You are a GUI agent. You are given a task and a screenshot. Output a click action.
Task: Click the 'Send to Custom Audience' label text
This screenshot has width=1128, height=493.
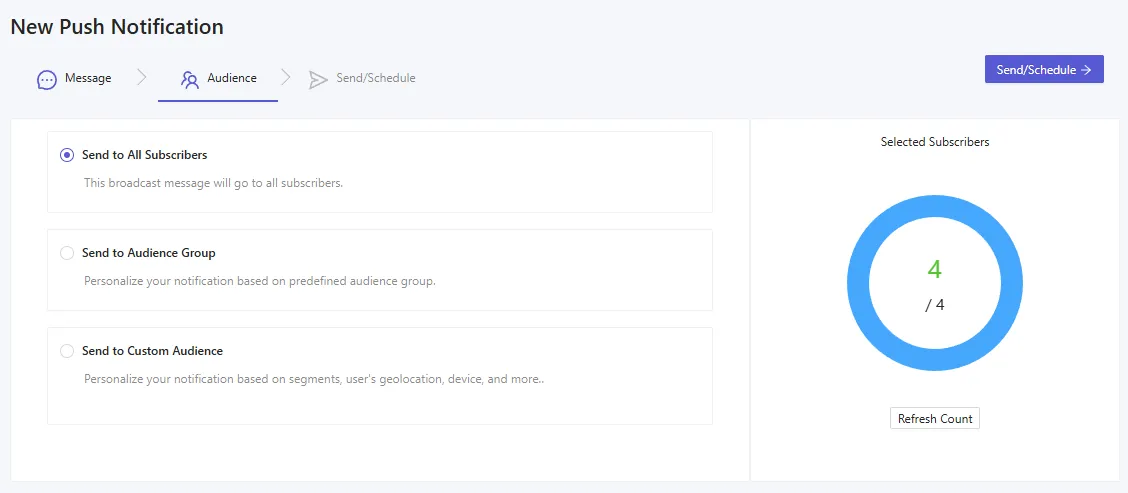(152, 351)
